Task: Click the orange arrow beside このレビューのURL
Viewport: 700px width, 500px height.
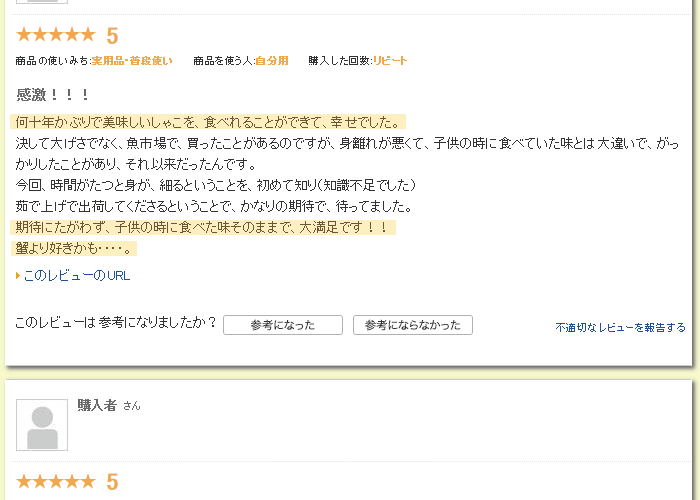Action: 18,275
